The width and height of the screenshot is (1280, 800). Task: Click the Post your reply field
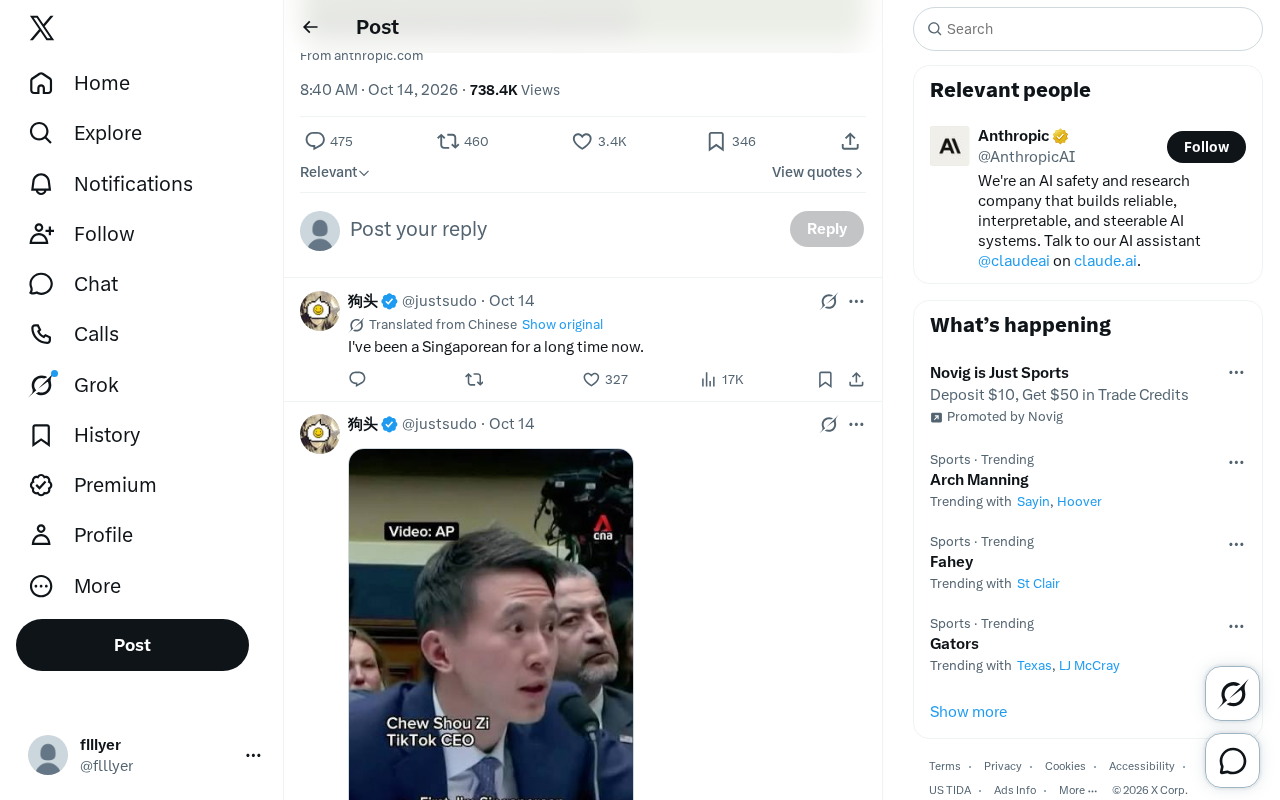coord(562,229)
